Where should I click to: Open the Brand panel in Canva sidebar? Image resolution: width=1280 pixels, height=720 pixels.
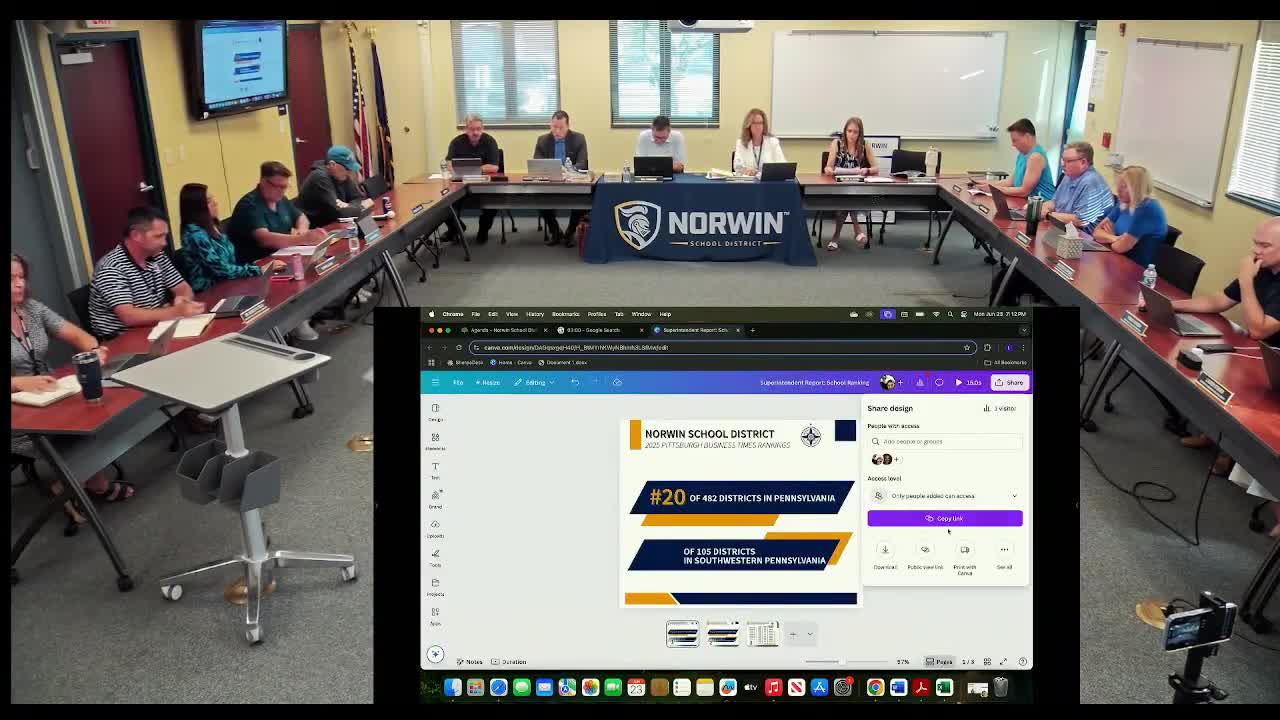[x=435, y=499]
